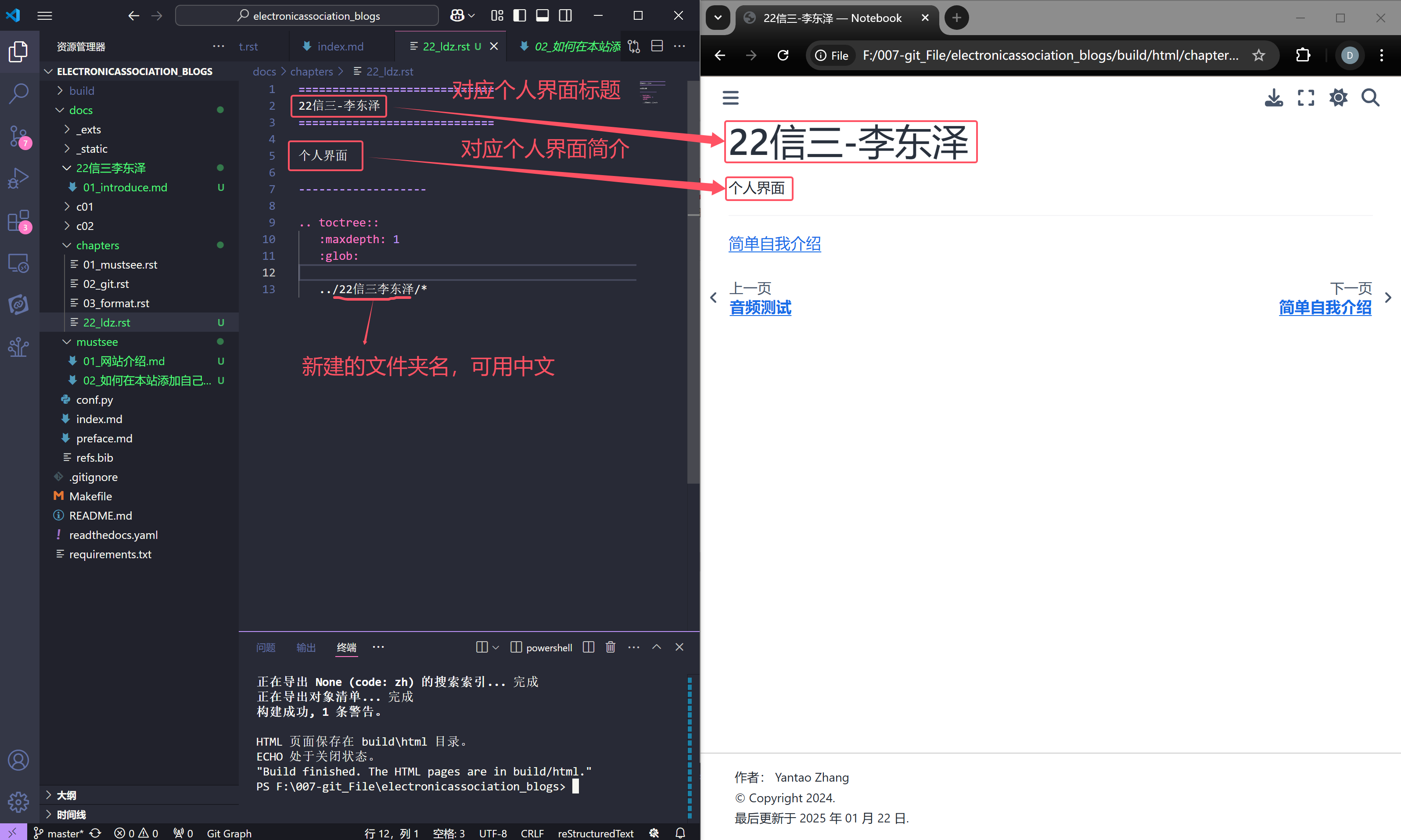Open the 简单自我介绍 link in toctree
The height and width of the screenshot is (840, 1401).
coord(774,244)
